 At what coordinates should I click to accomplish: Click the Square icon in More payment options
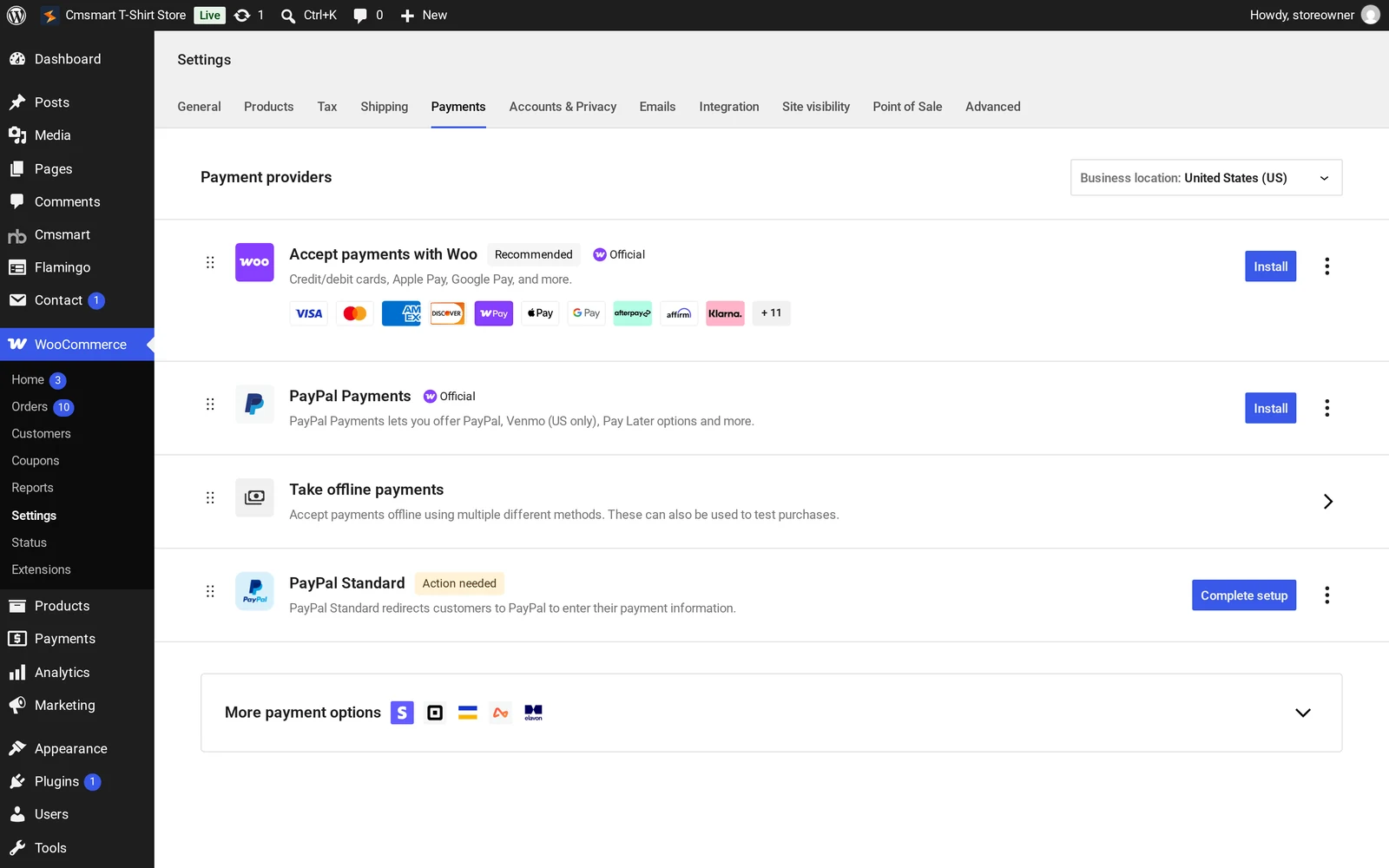435,713
